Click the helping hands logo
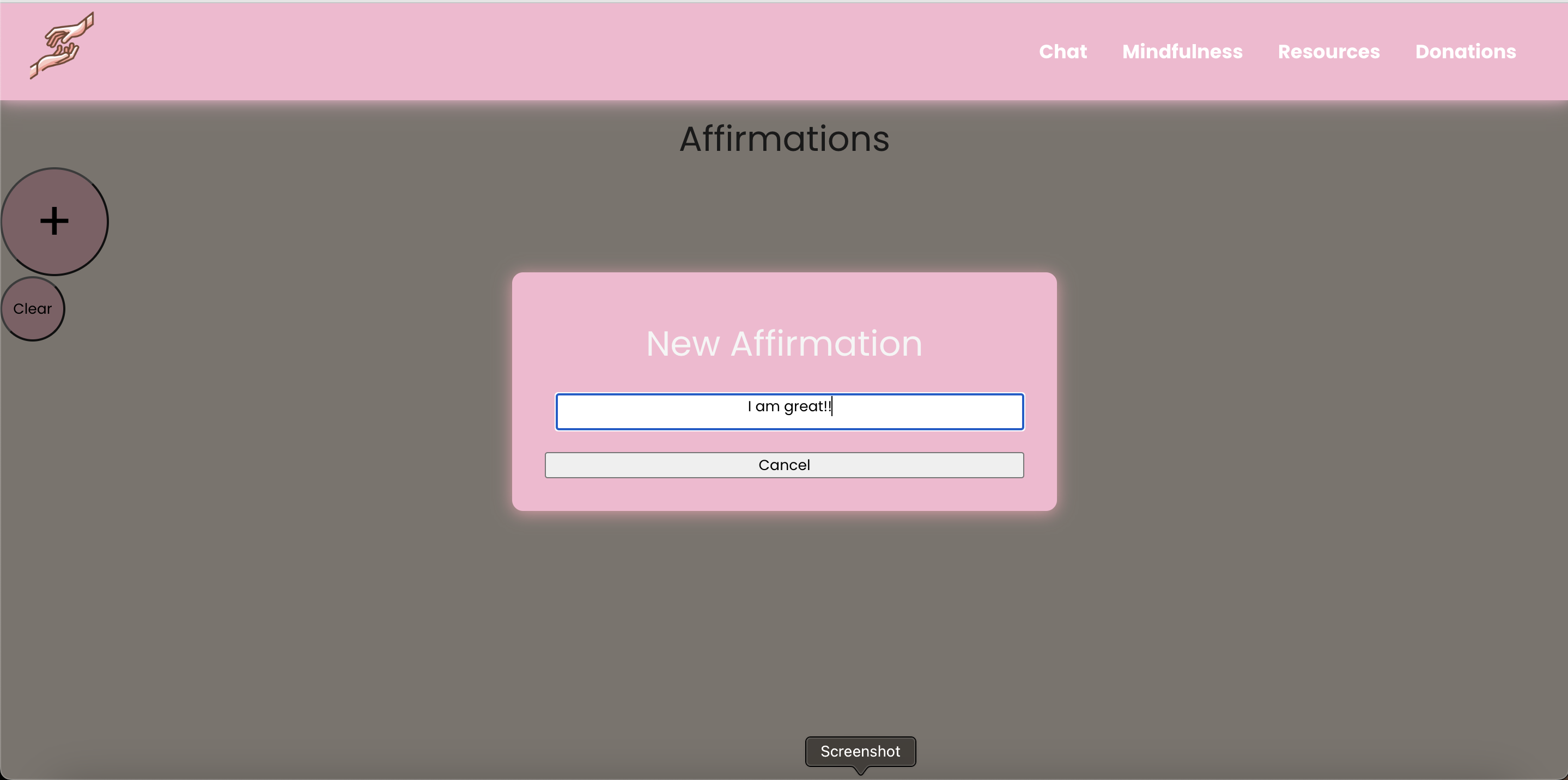Viewport: 1568px width, 780px height. coord(62,46)
